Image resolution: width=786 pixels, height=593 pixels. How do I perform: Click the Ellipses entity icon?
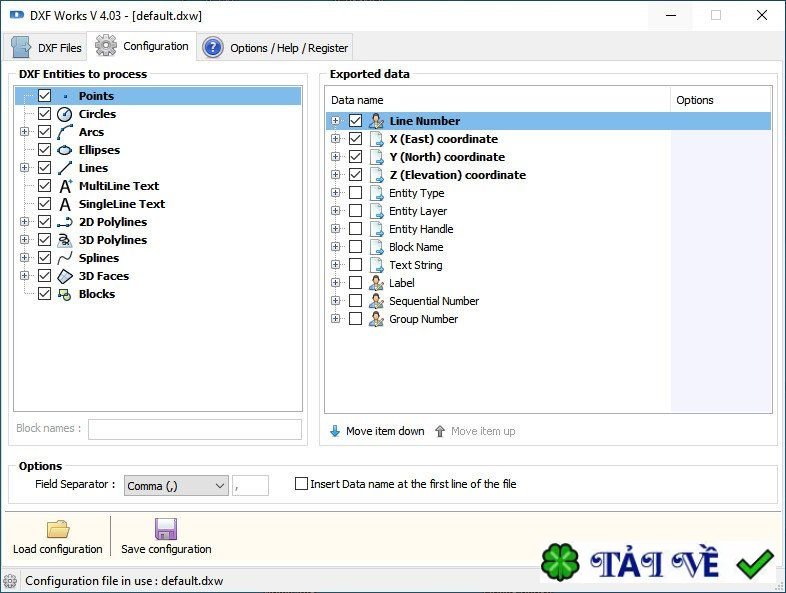click(65, 150)
